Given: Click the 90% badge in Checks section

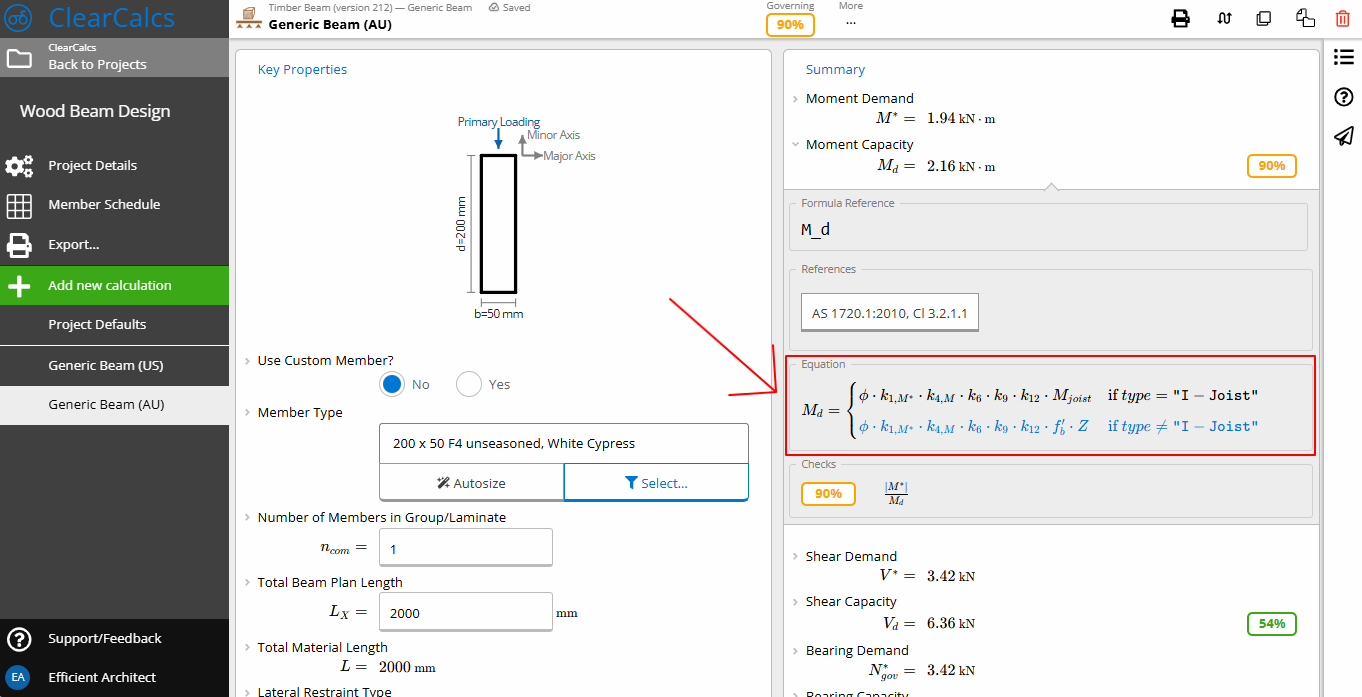Looking at the screenshot, I should pos(828,494).
